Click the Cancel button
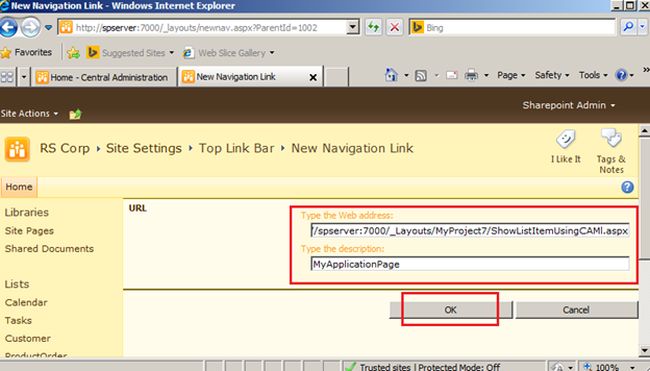650x371 pixels. [x=576, y=310]
